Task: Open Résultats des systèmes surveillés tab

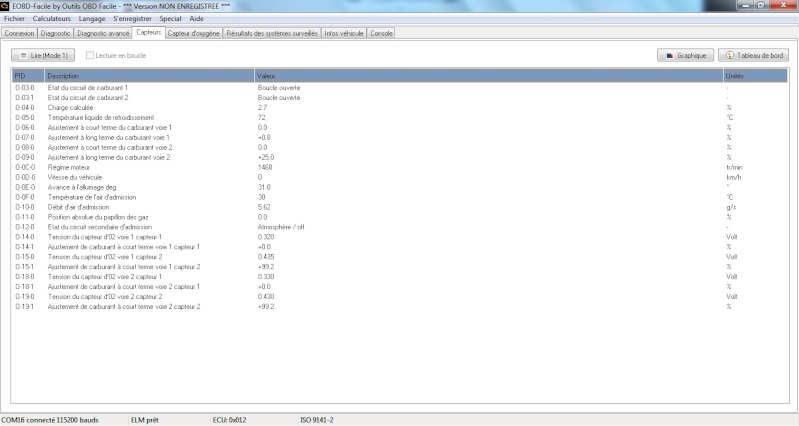Action: 272,33
